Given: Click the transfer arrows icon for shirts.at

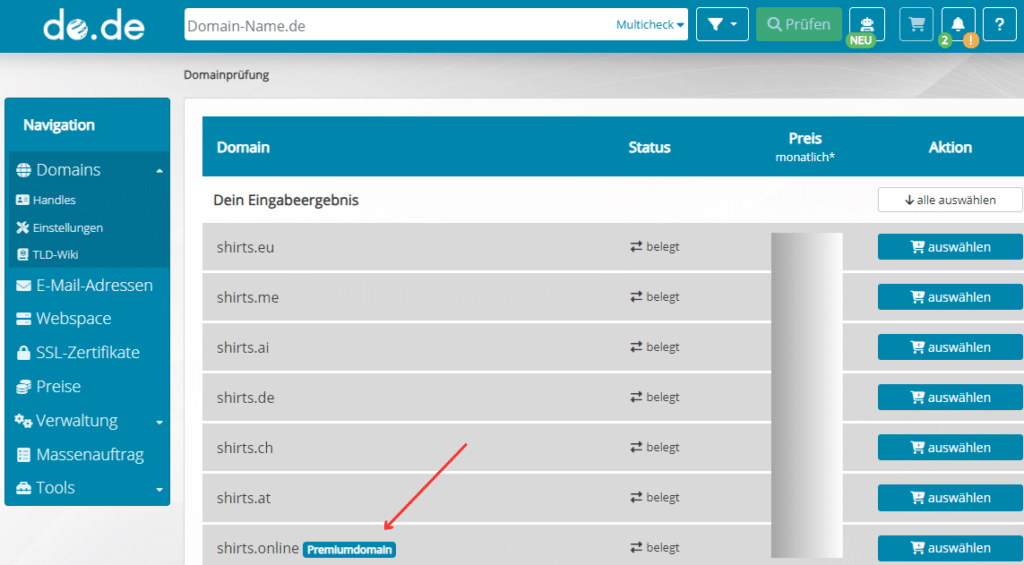Looking at the screenshot, I should click(636, 497).
